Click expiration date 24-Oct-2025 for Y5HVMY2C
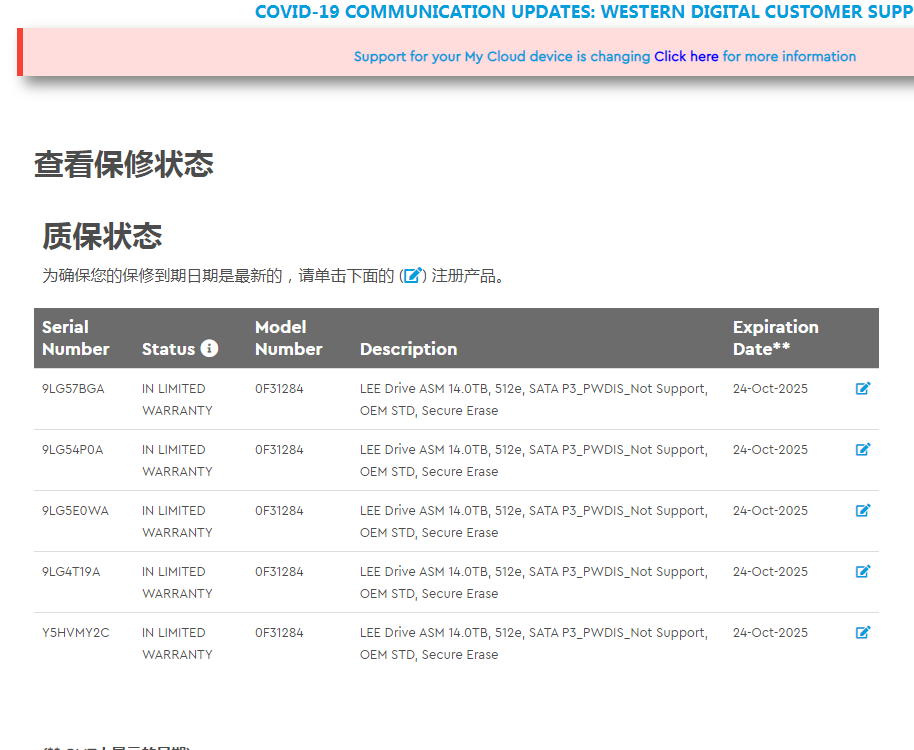914x750 pixels. point(770,633)
